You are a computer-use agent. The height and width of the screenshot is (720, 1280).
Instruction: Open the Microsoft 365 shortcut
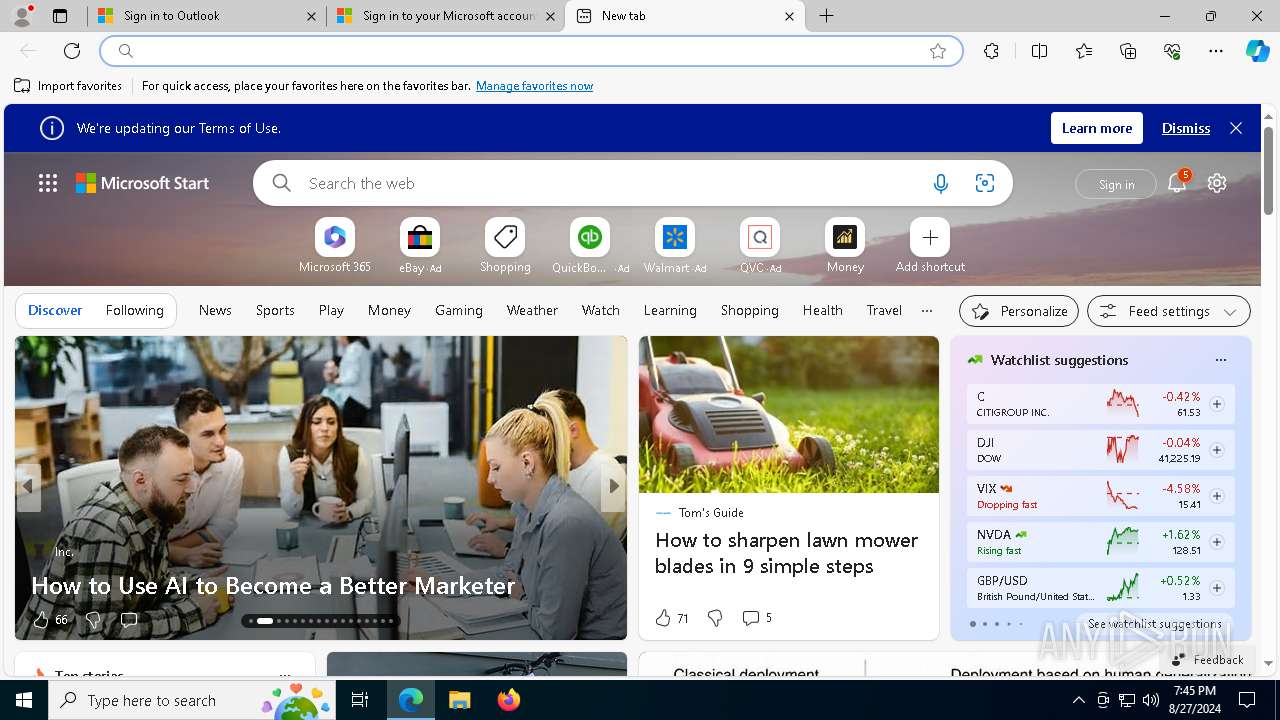(335, 246)
